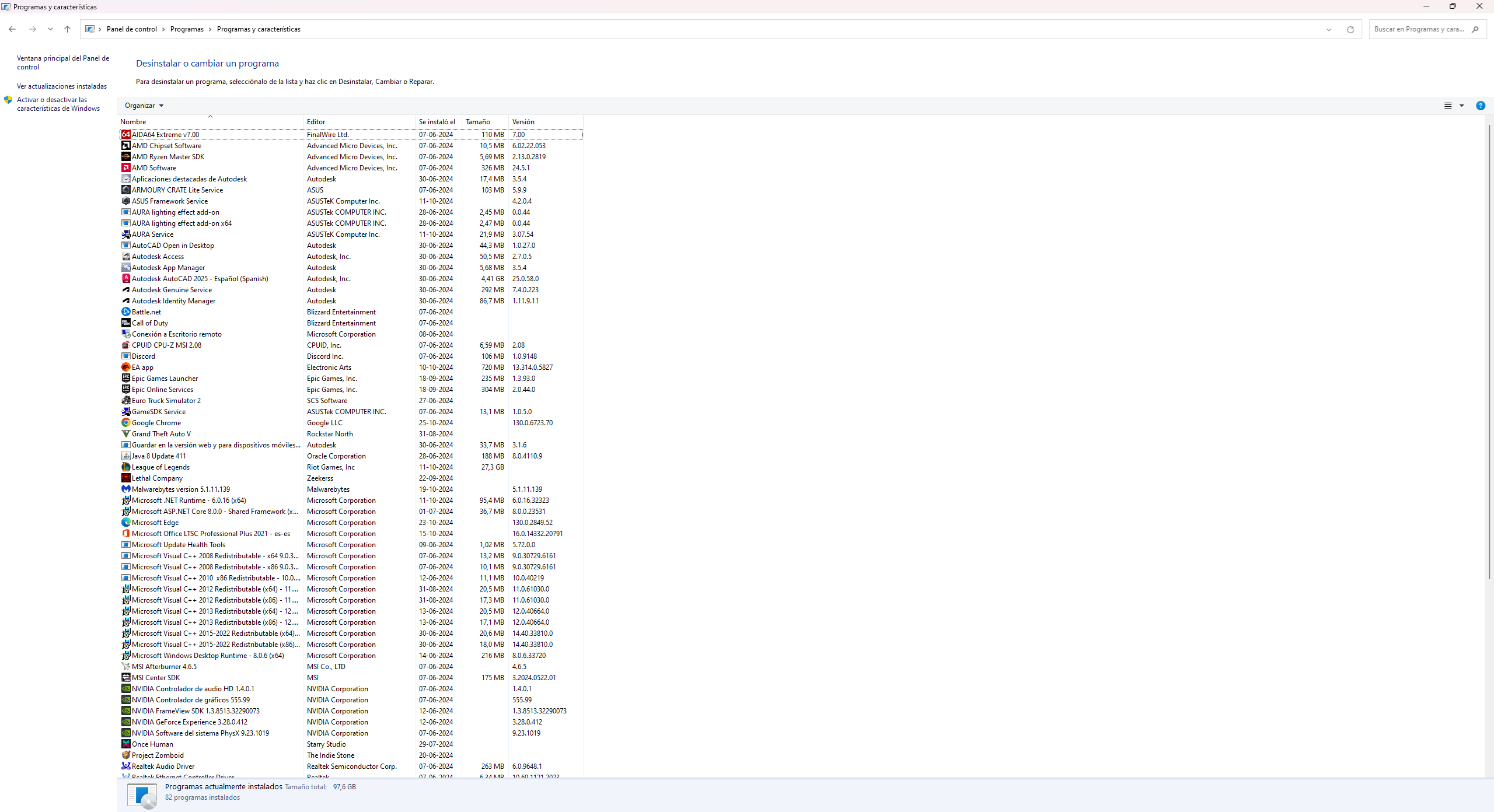Sort by Nombre column header
The height and width of the screenshot is (812, 1494).
210,122
